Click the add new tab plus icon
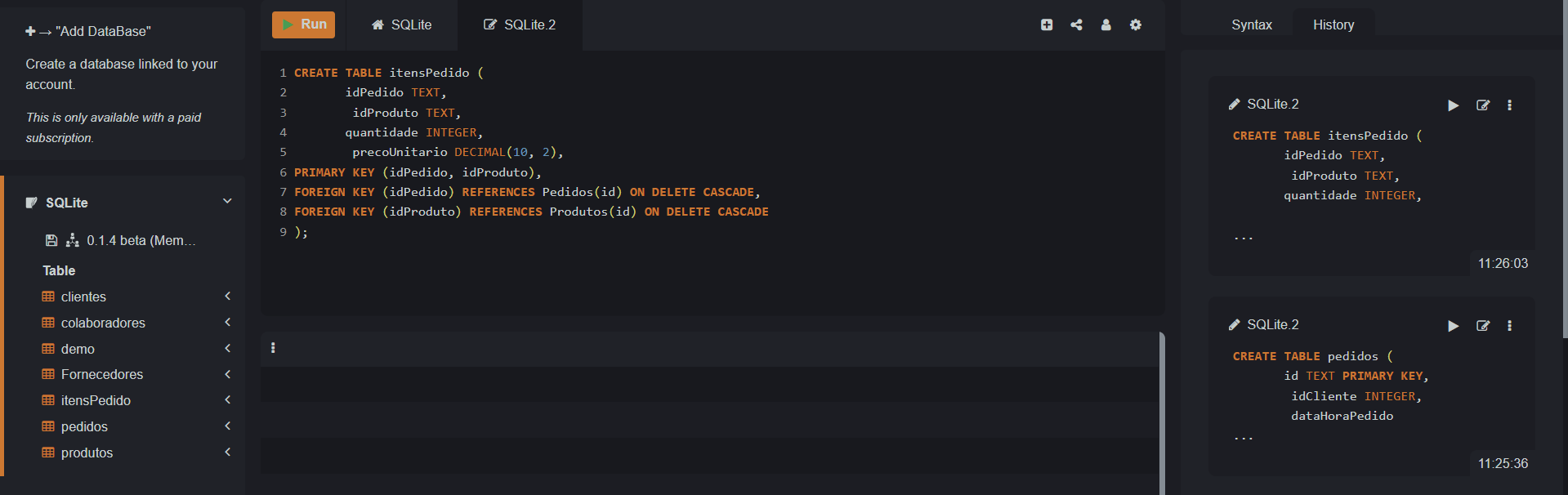1568x495 pixels. click(x=1047, y=25)
